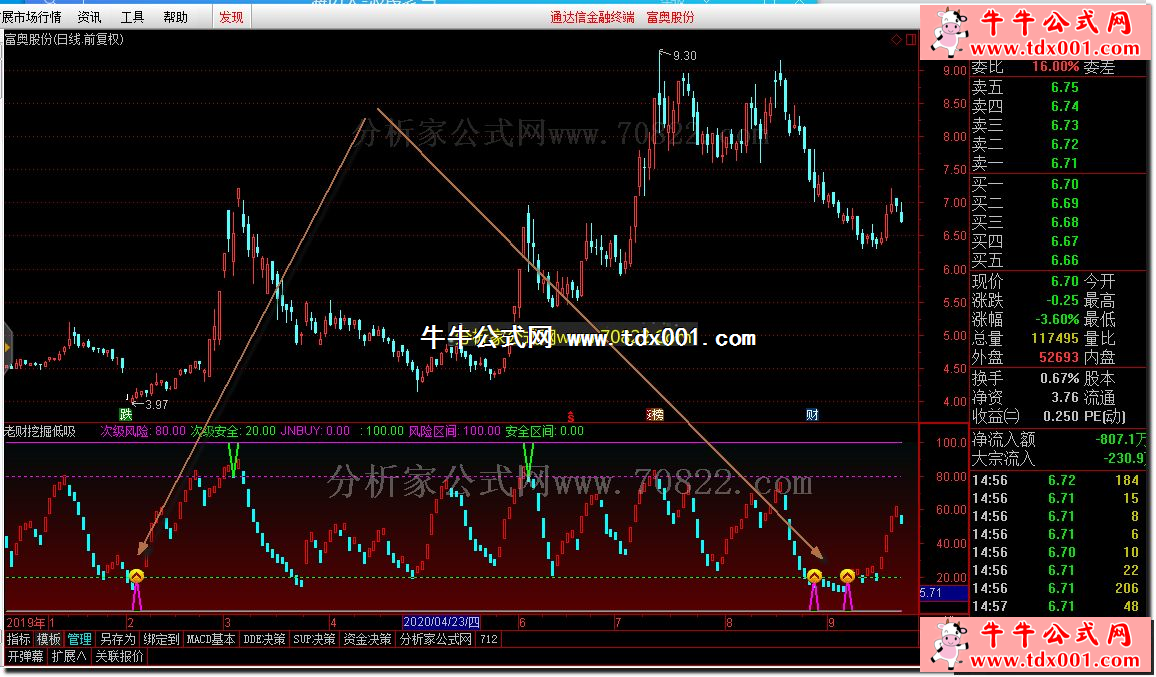Click the 另存为 button

coord(118,639)
